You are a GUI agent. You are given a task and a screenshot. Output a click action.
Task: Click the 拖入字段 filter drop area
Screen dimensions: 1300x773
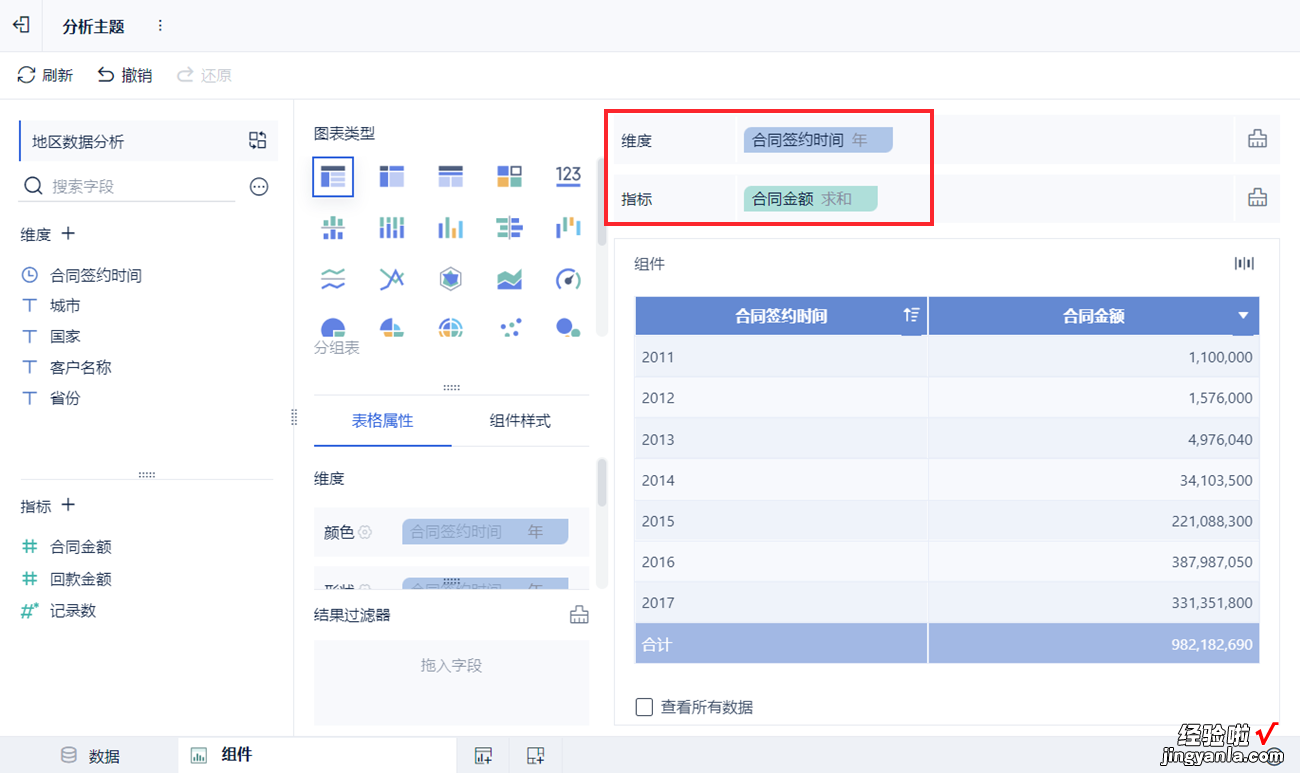451,682
